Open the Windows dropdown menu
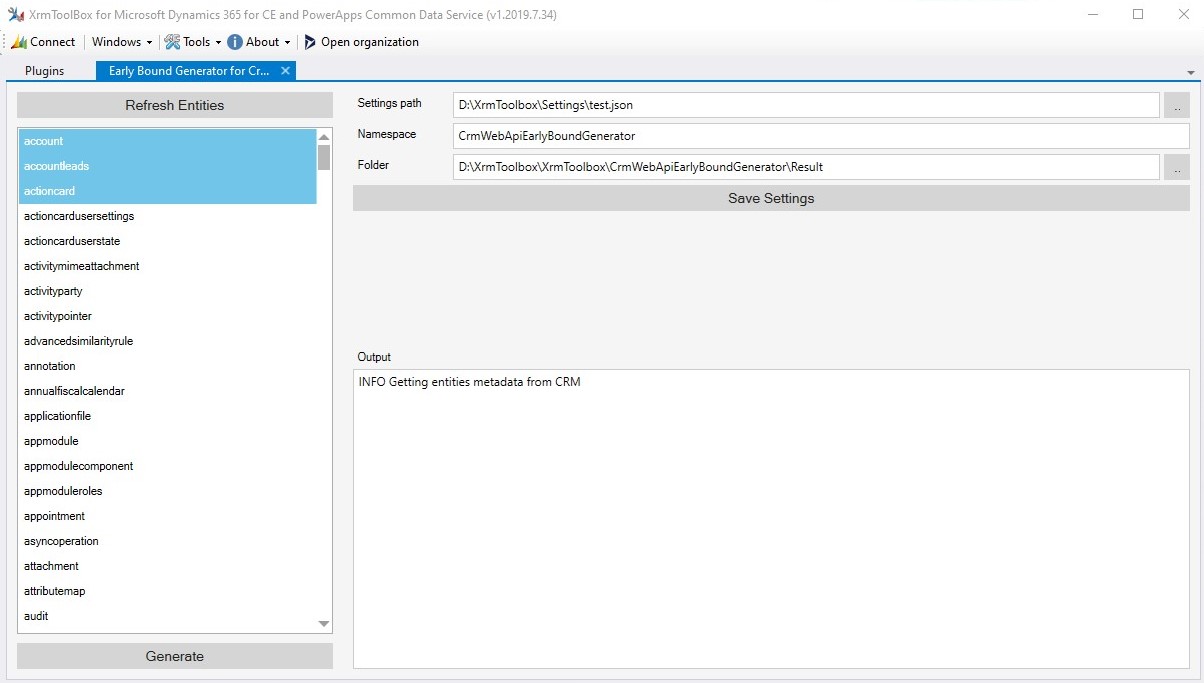Viewport: 1204px width, 683px height. 121,42
